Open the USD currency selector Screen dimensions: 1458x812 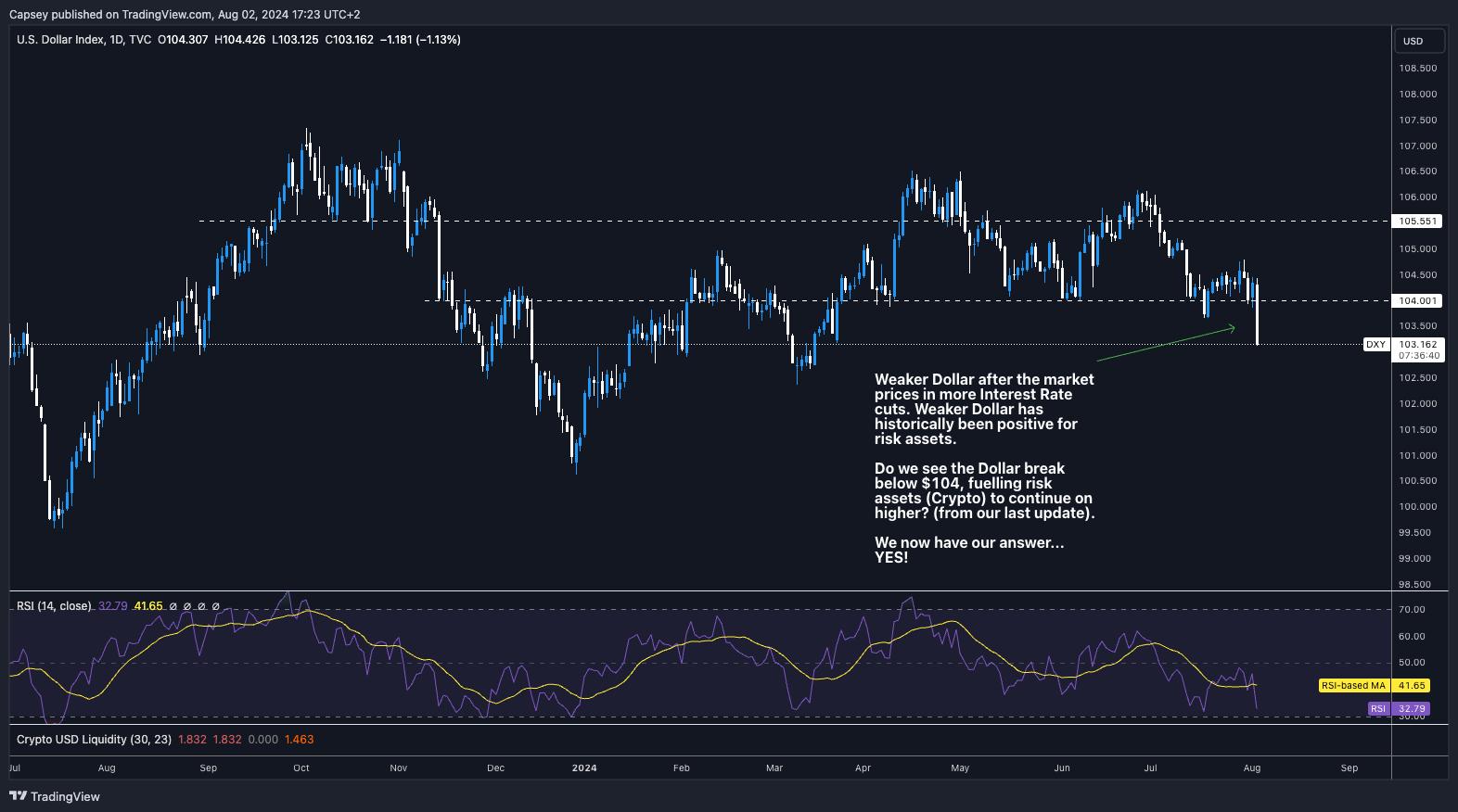[1420, 41]
